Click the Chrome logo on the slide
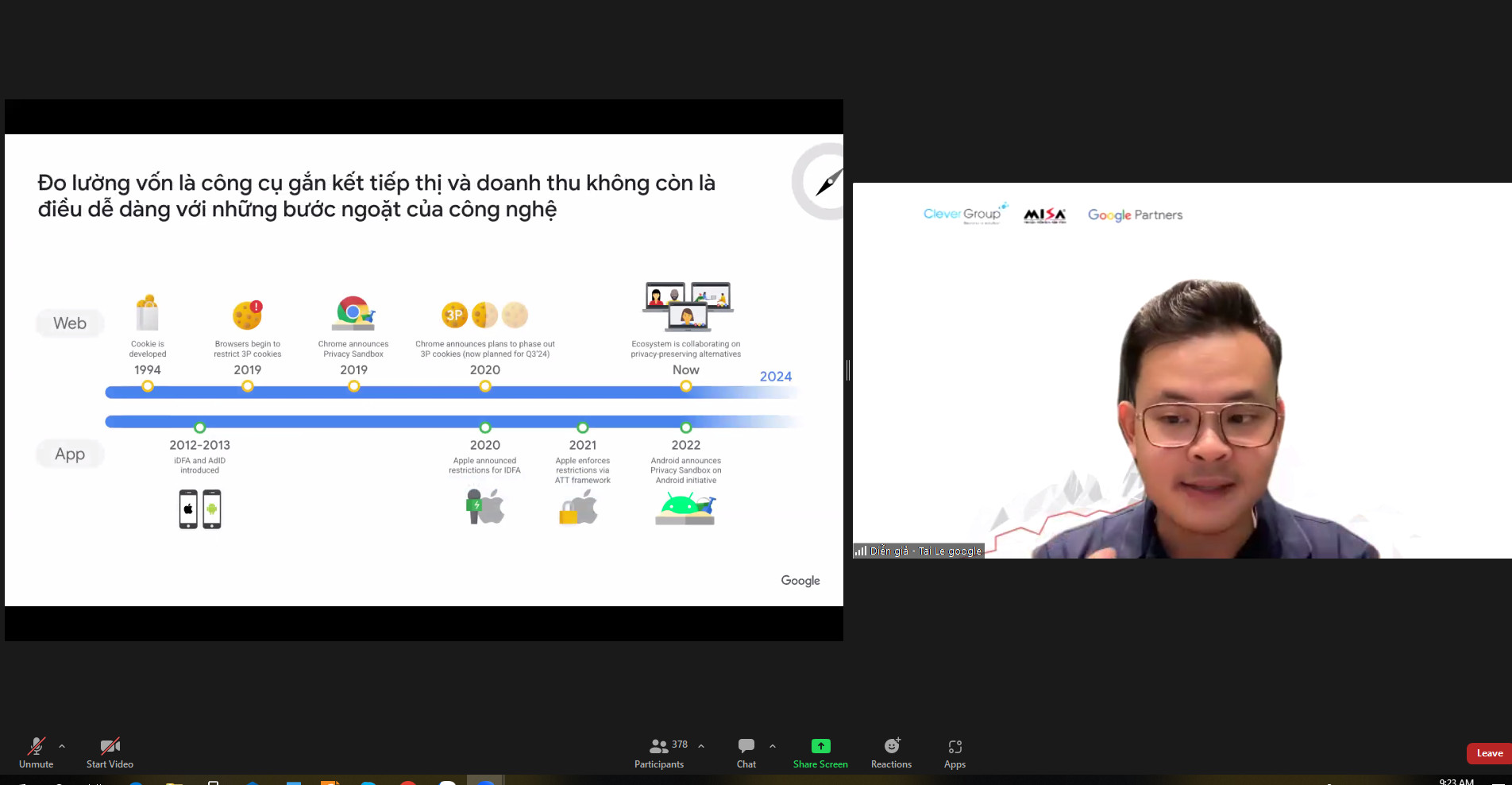Screen dimensions: 1512x785 pos(353,313)
